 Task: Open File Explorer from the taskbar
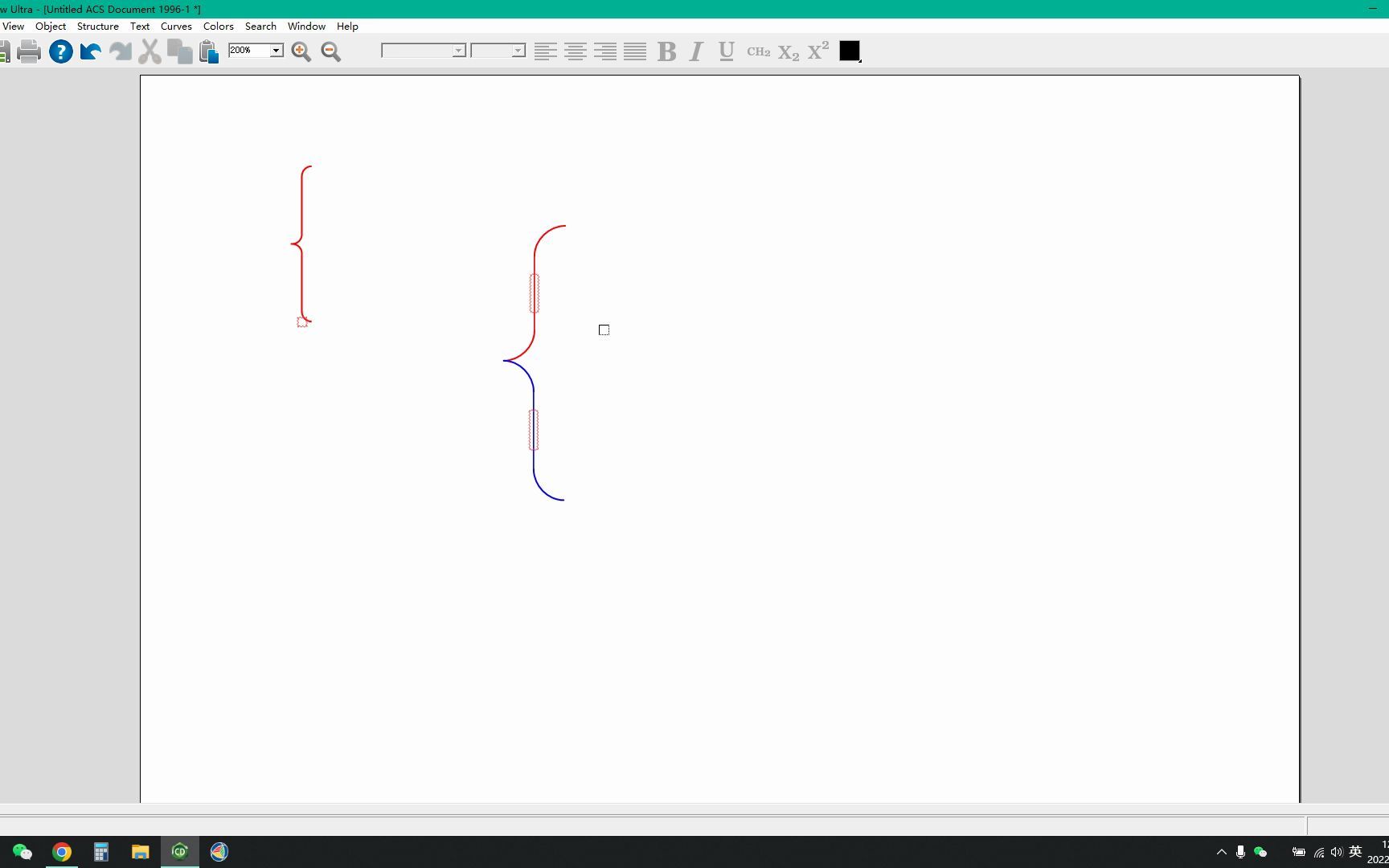(140, 851)
